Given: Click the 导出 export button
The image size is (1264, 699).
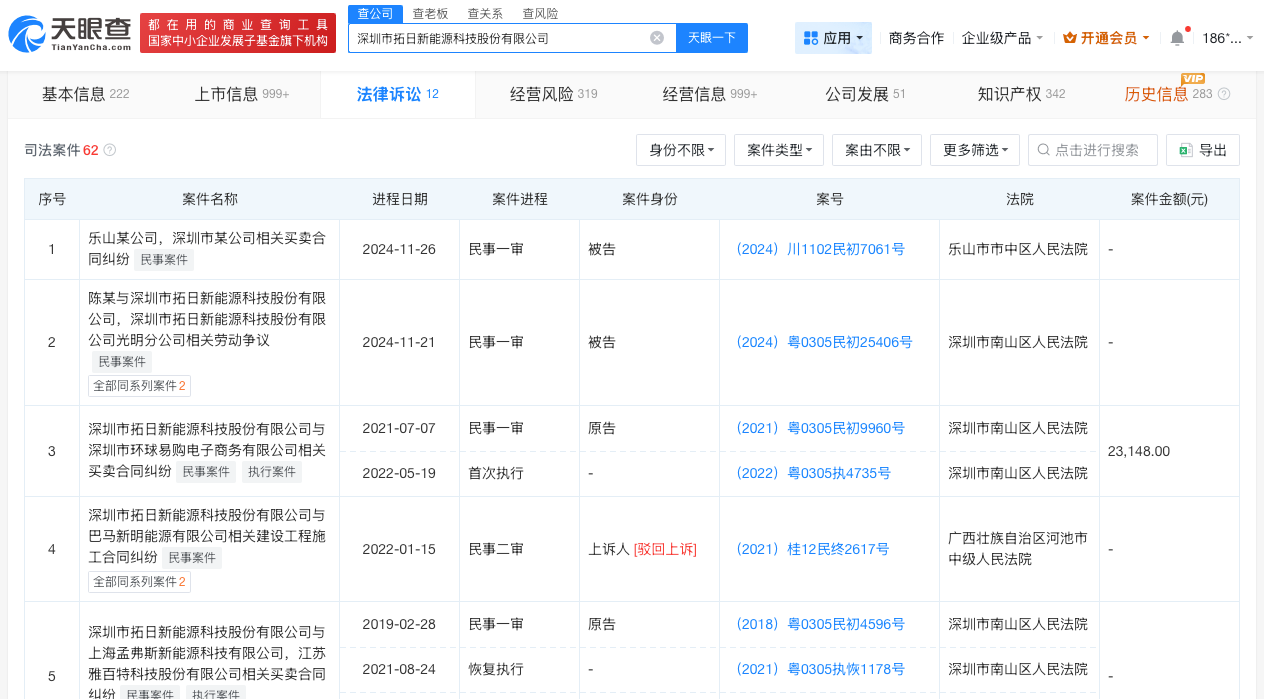Looking at the screenshot, I should tap(1203, 150).
